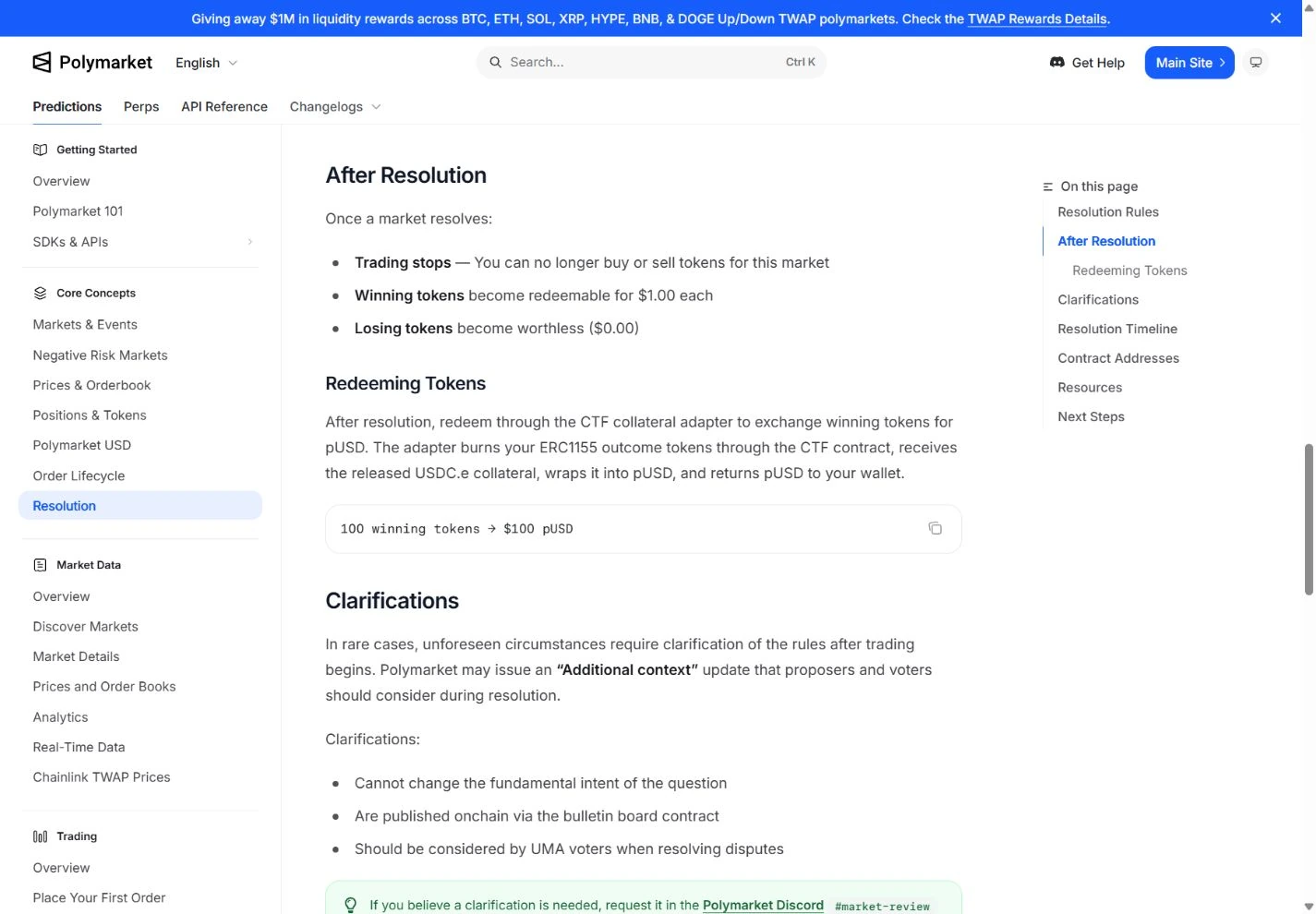Expand the Changelogs dropdown menu

point(334,107)
